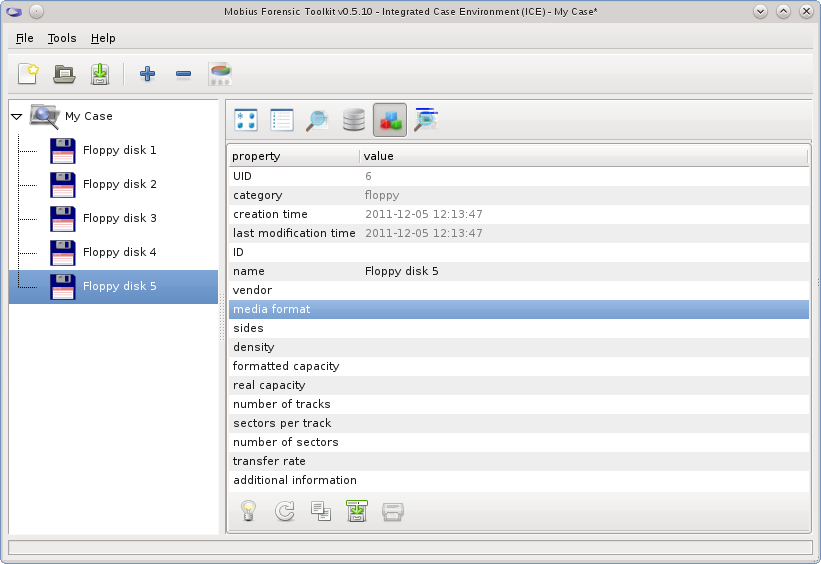This screenshot has width=821, height=564.
Task: Click the New case toolbar icon
Action: click(28, 74)
